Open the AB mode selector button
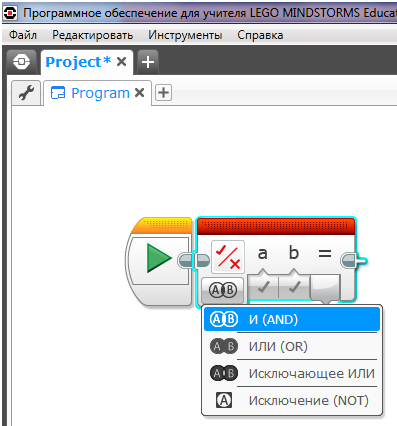Image resolution: width=397 pixels, height=426 pixels. pos(223,290)
